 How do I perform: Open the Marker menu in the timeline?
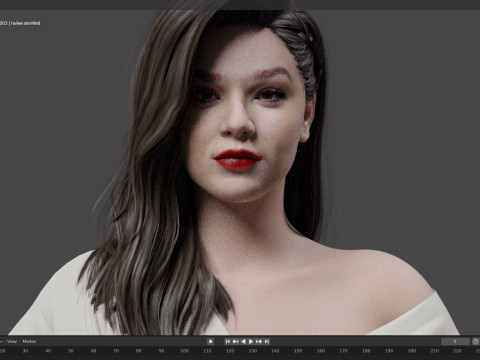pos(29,341)
